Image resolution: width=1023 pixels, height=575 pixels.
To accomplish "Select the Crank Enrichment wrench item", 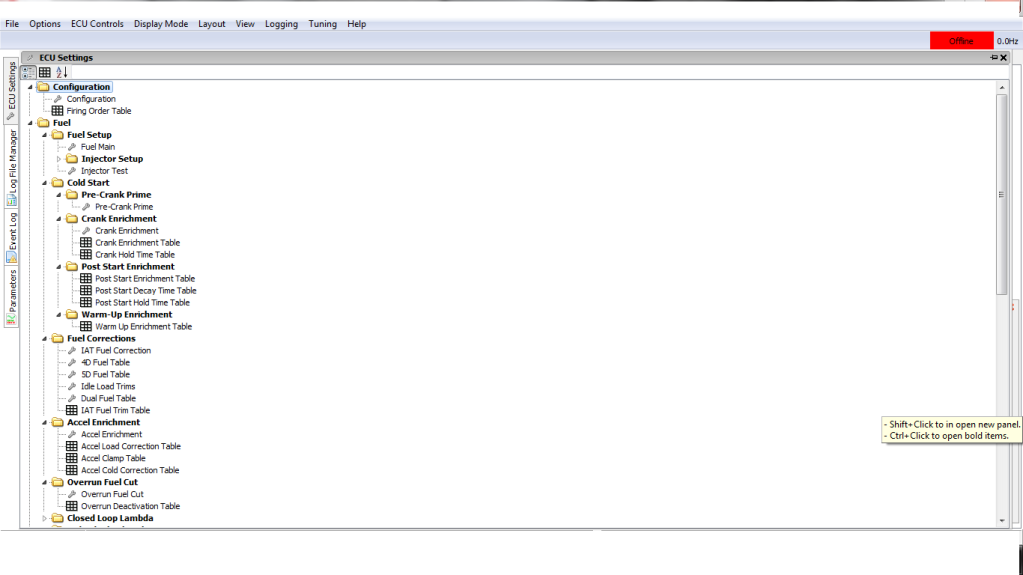I will coord(127,230).
